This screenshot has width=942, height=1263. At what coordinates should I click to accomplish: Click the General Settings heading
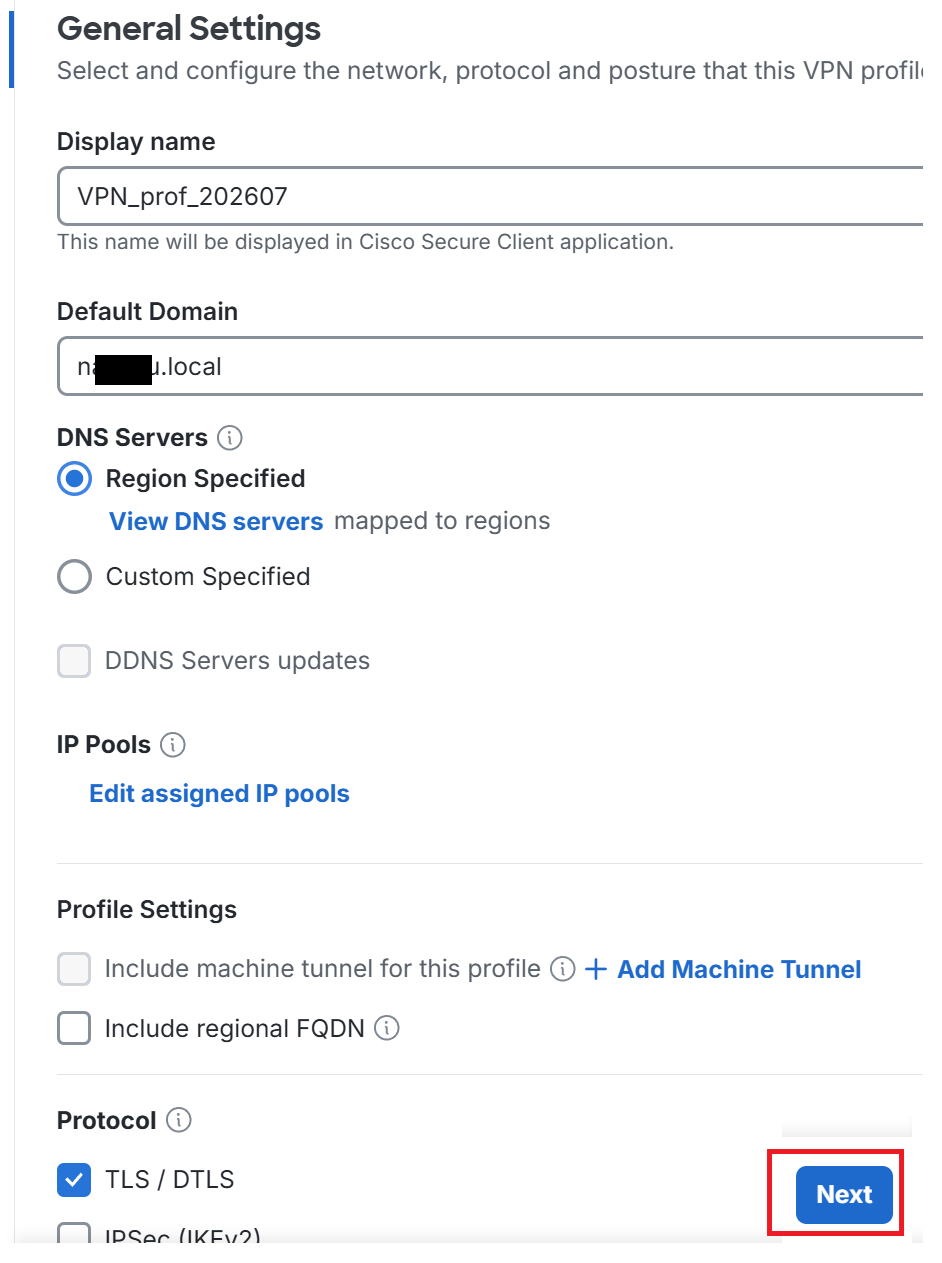tap(189, 28)
